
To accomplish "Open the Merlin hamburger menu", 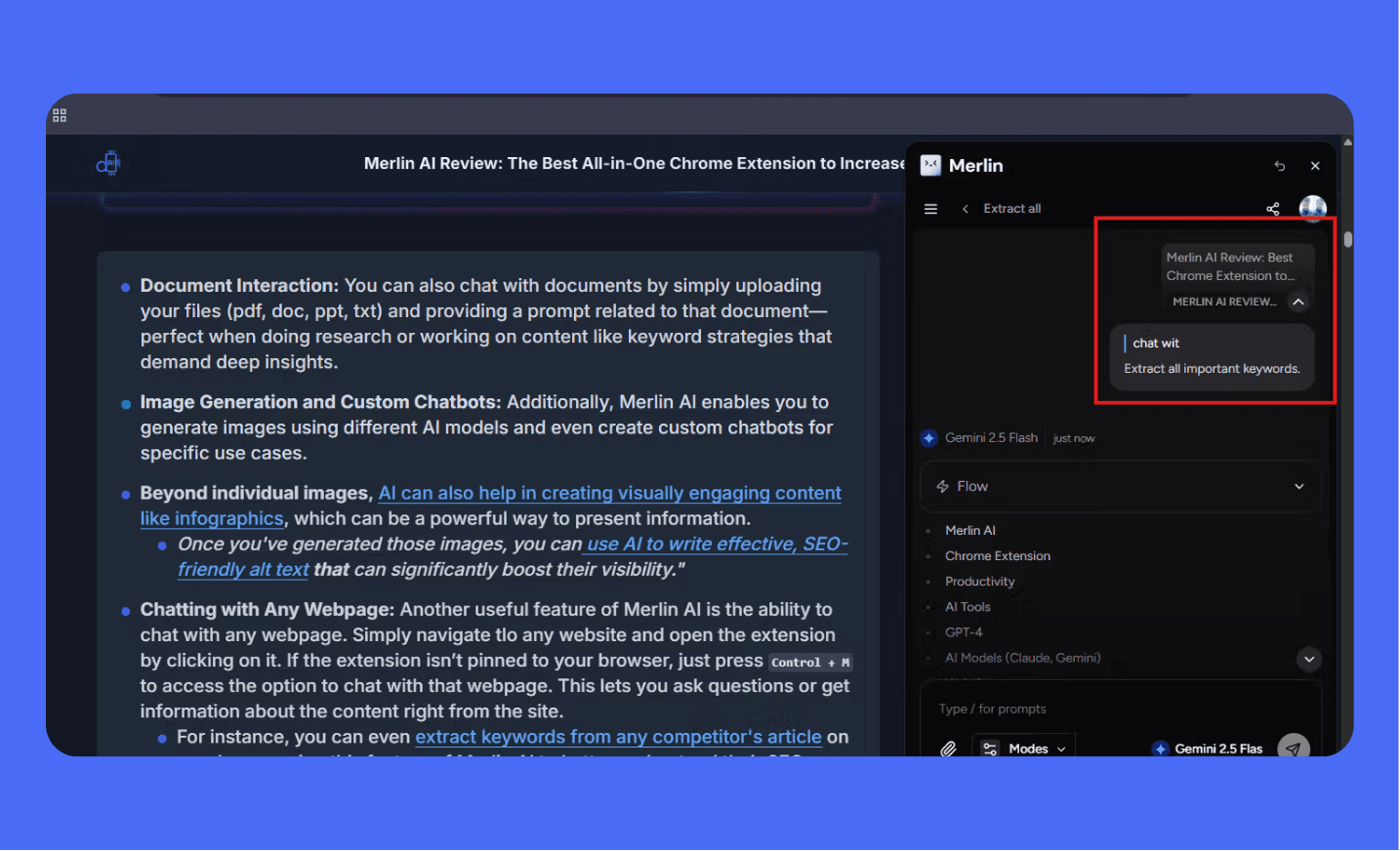I will 930,209.
